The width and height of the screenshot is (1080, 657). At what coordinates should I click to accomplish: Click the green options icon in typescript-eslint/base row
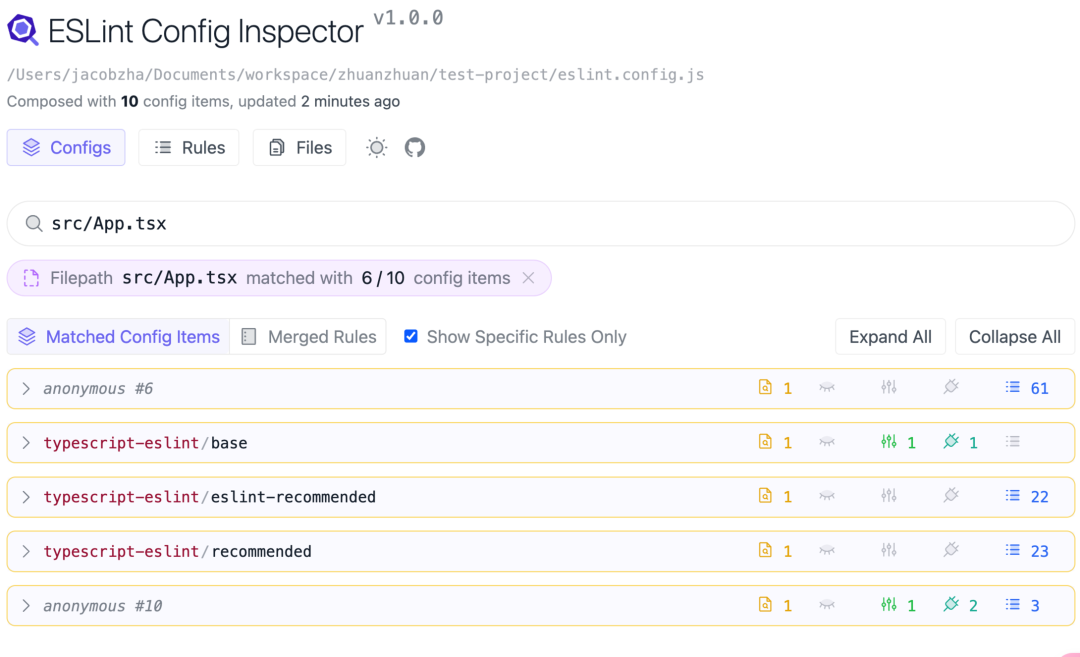pos(889,441)
